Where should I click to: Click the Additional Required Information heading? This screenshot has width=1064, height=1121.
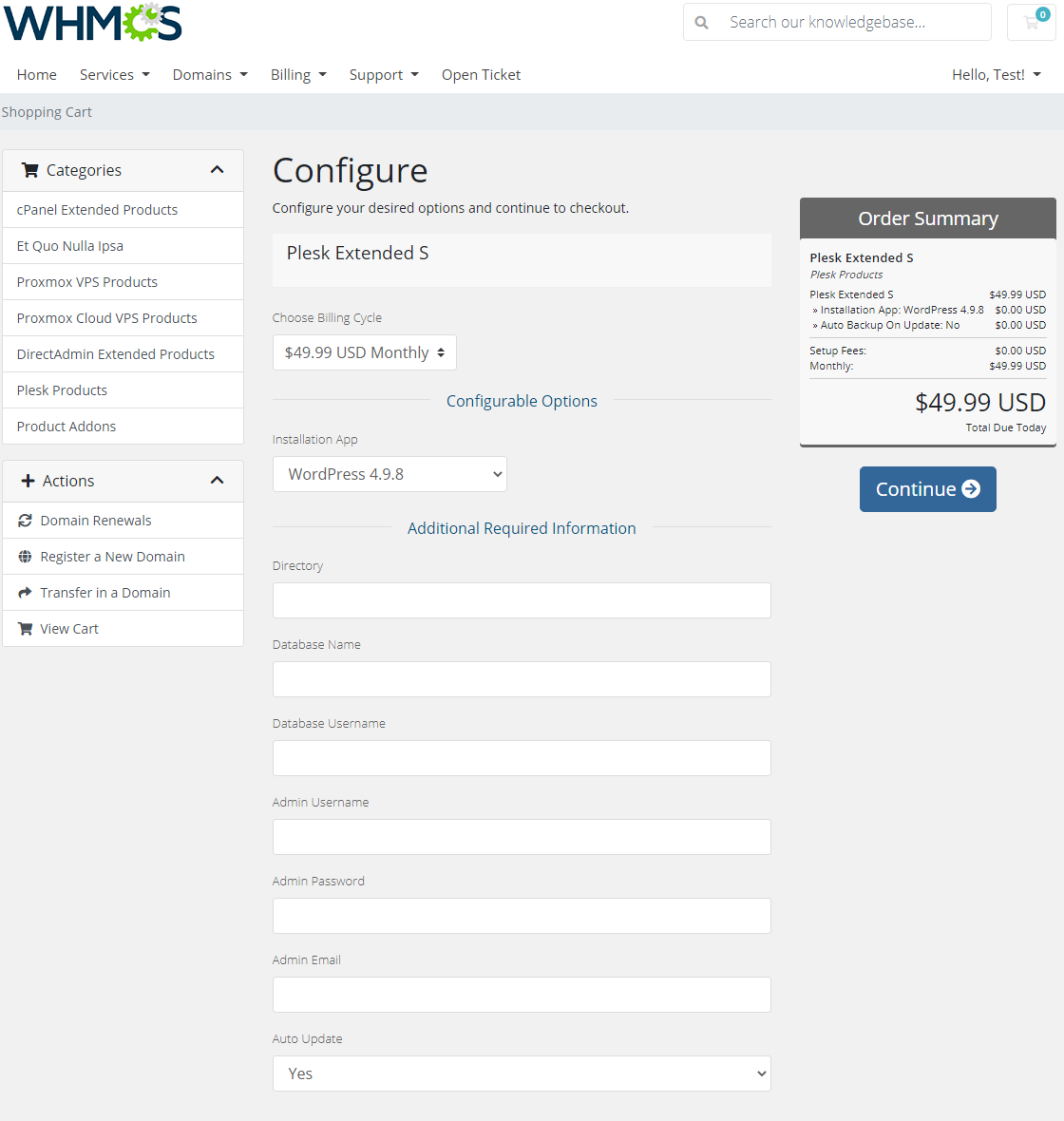pyautogui.click(x=522, y=528)
